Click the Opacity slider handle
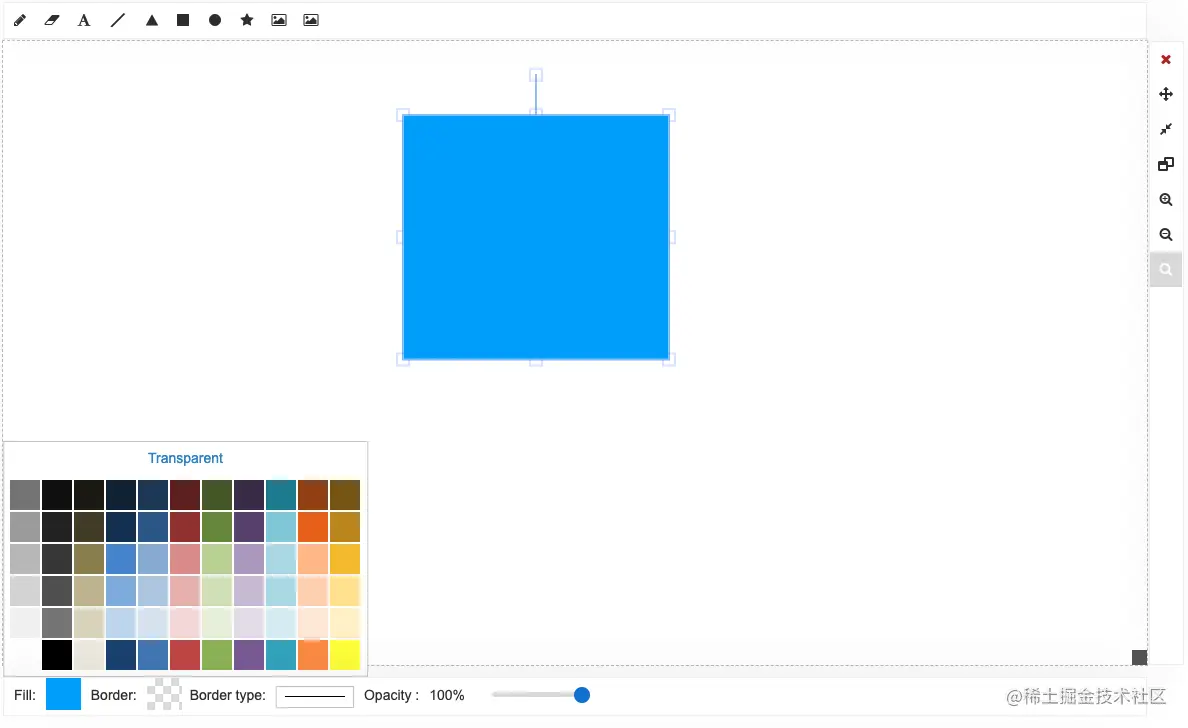This screenshot has width=1188, height=728. (582, 695)
